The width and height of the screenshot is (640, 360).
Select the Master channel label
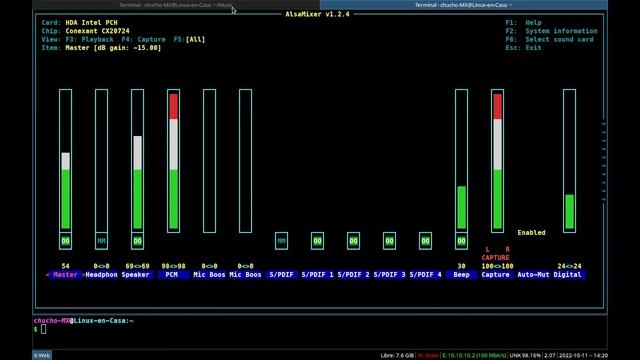[x=65, y=275]
